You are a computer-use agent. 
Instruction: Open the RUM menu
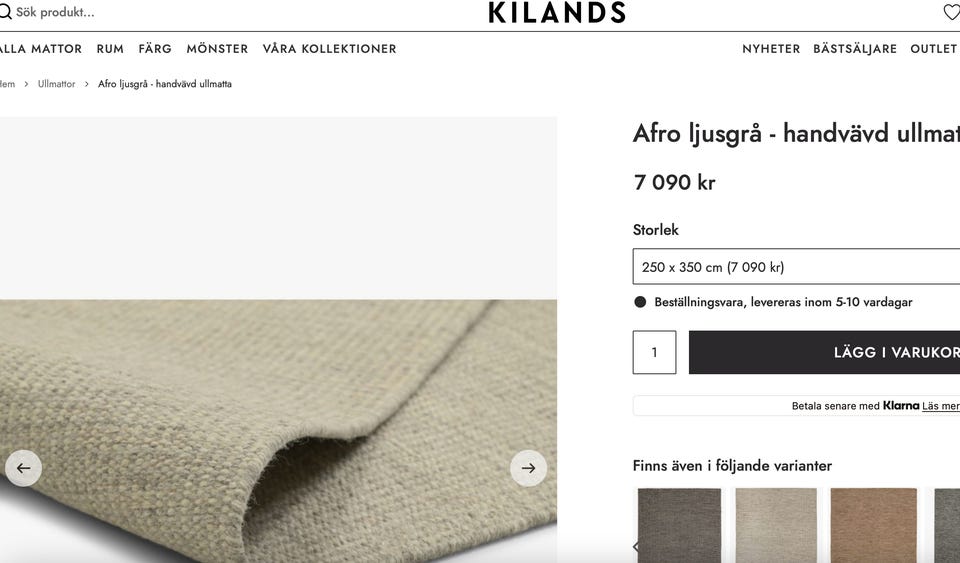110,49
